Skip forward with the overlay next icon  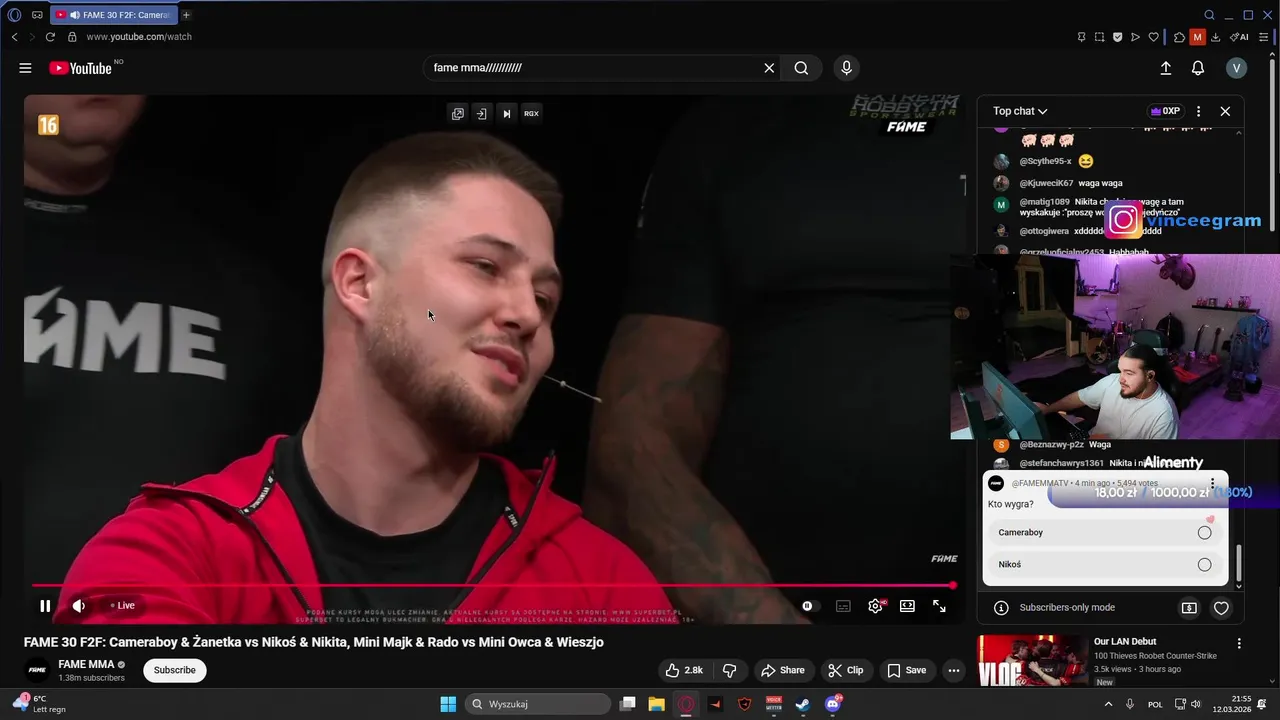coord(506,113)
